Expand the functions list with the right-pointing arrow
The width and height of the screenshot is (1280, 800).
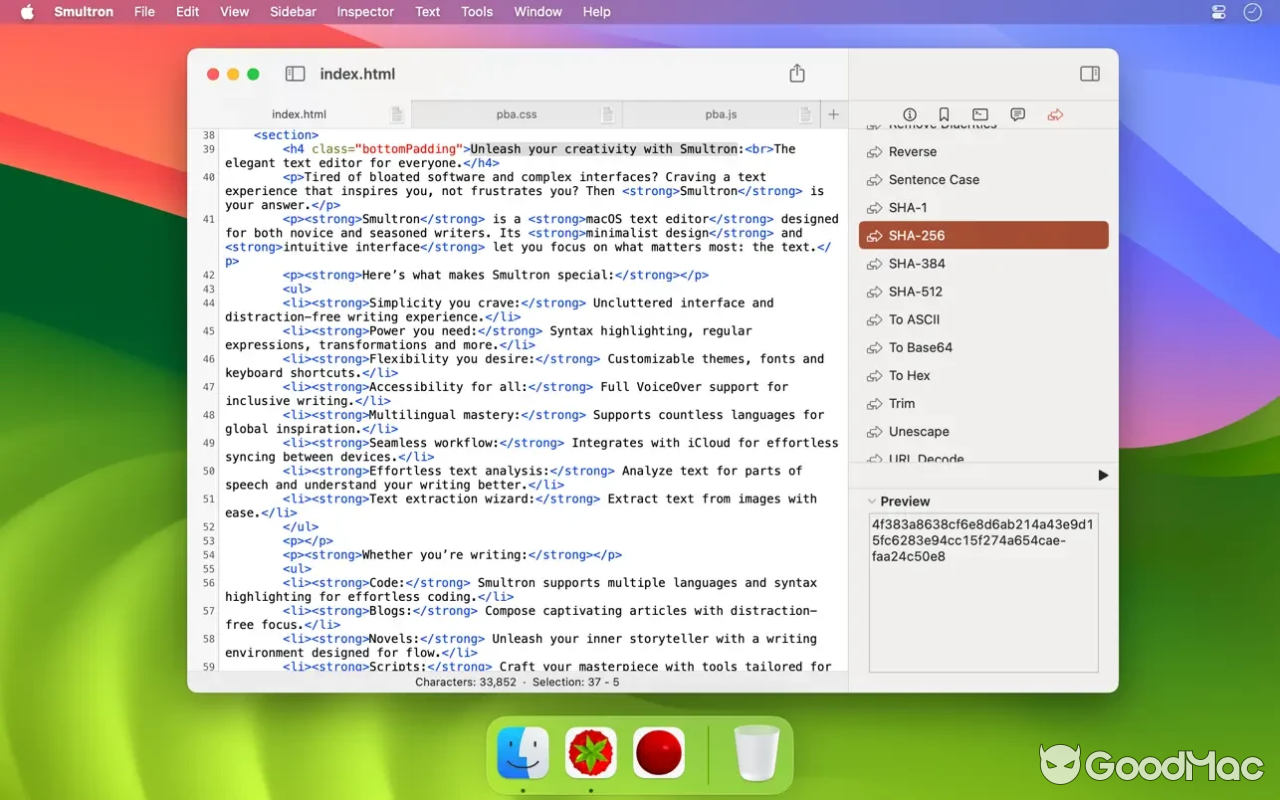click(x=1103, y=475)
